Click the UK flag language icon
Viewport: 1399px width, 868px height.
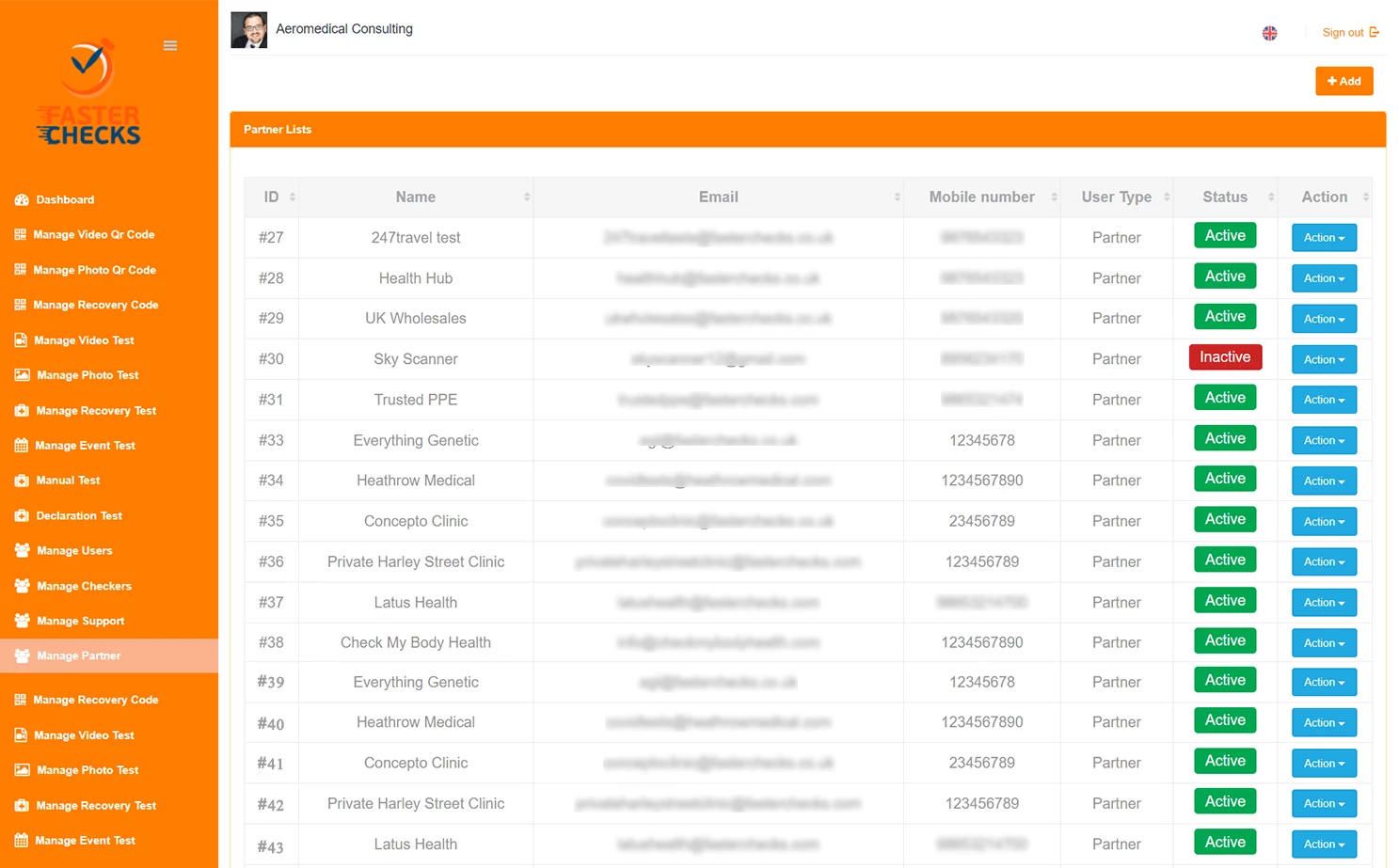[x=1269, y=32]
